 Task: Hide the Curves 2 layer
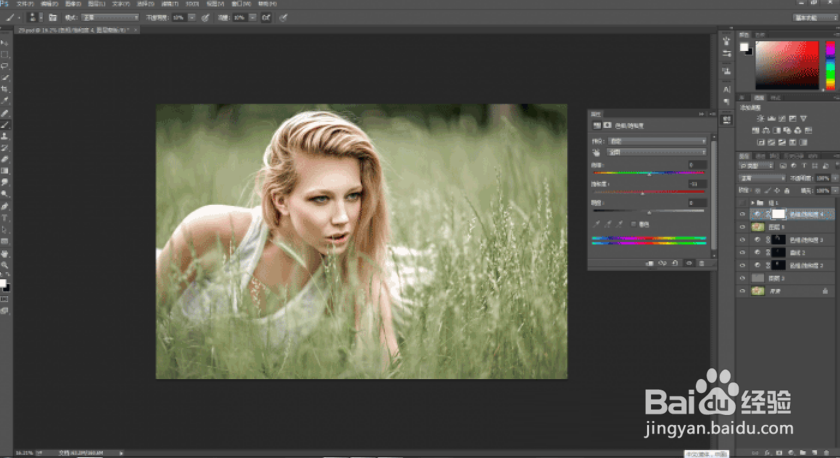(x=742, y=252)
